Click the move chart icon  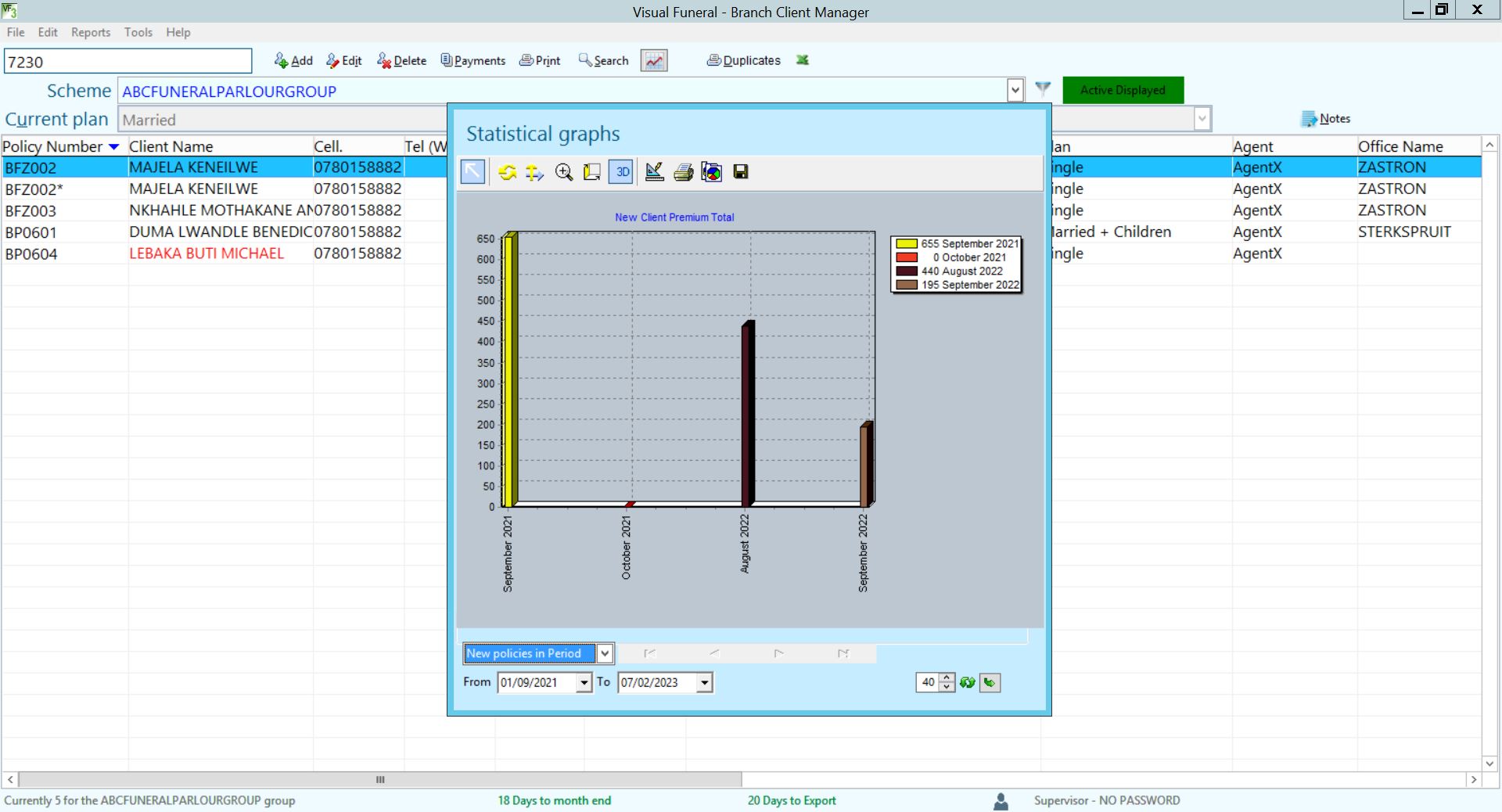tap(535, 172)
